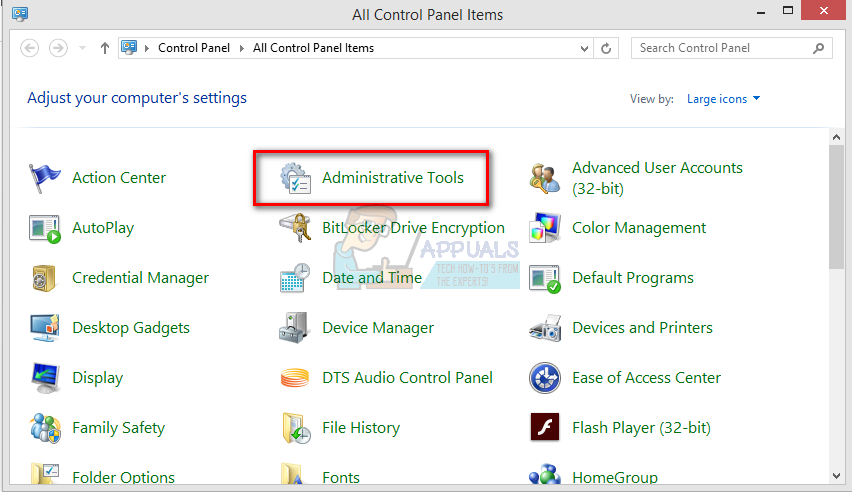The image size is (852, 492).
Task: Focus the Search Control Panel field
Action: (731, 48)
